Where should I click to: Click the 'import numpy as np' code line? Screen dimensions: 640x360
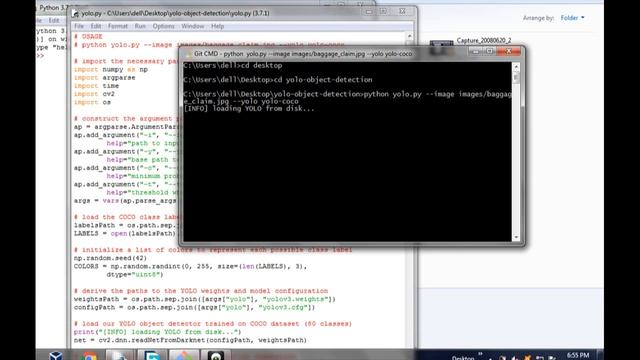point(111,69)
